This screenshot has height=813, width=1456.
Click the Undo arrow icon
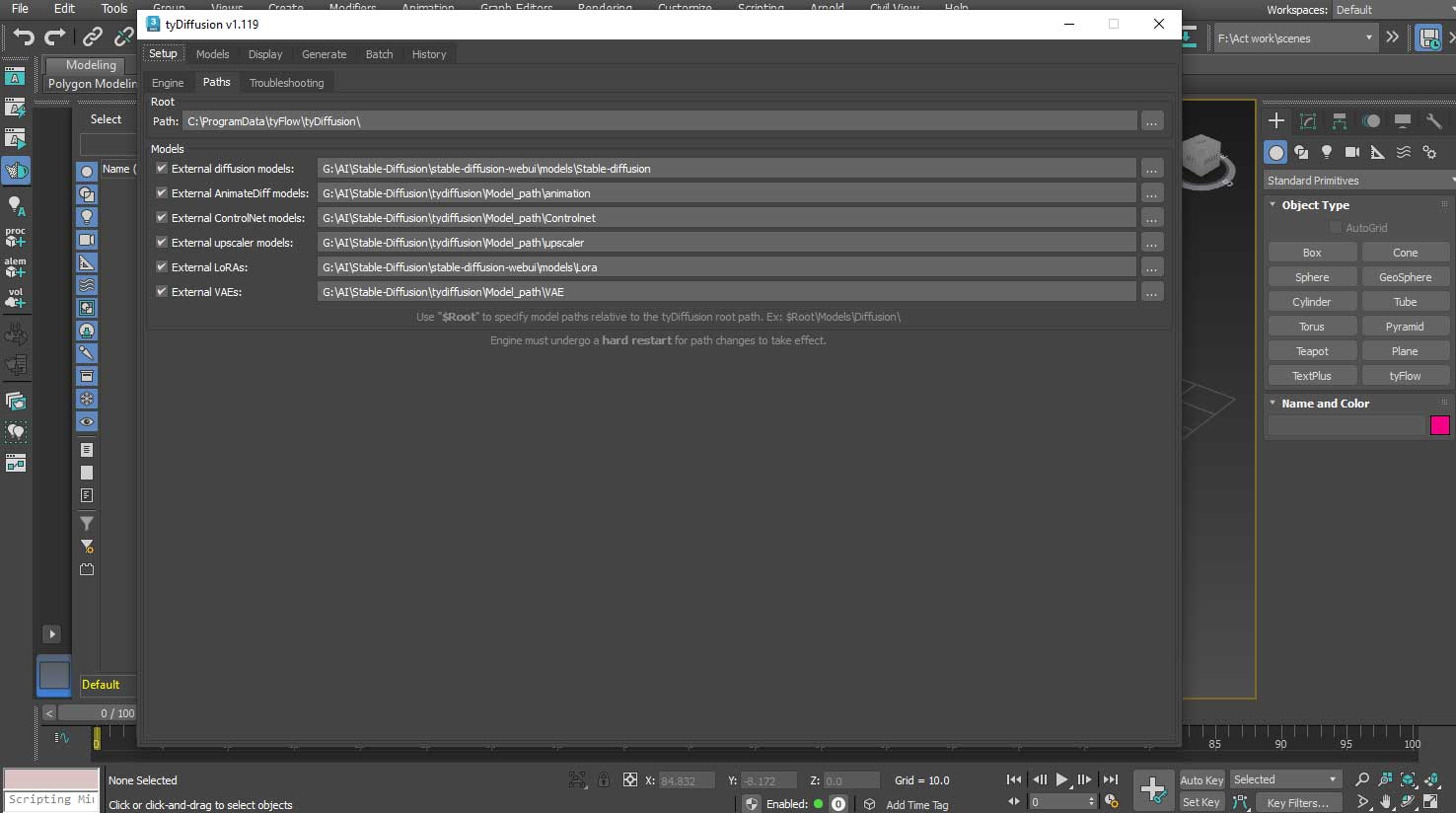(24, 37)
